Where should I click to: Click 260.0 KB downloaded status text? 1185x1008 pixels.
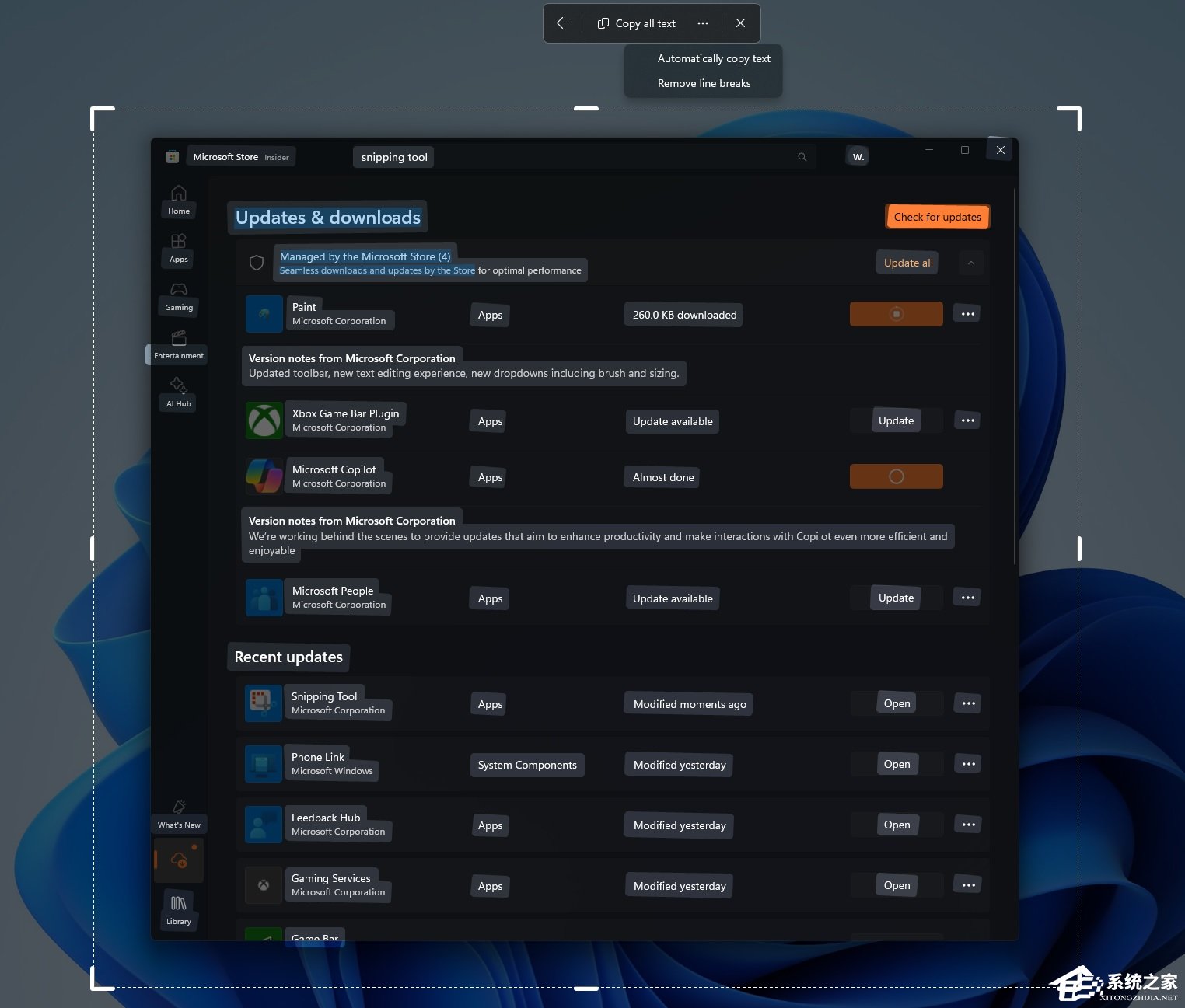[684, 315]
